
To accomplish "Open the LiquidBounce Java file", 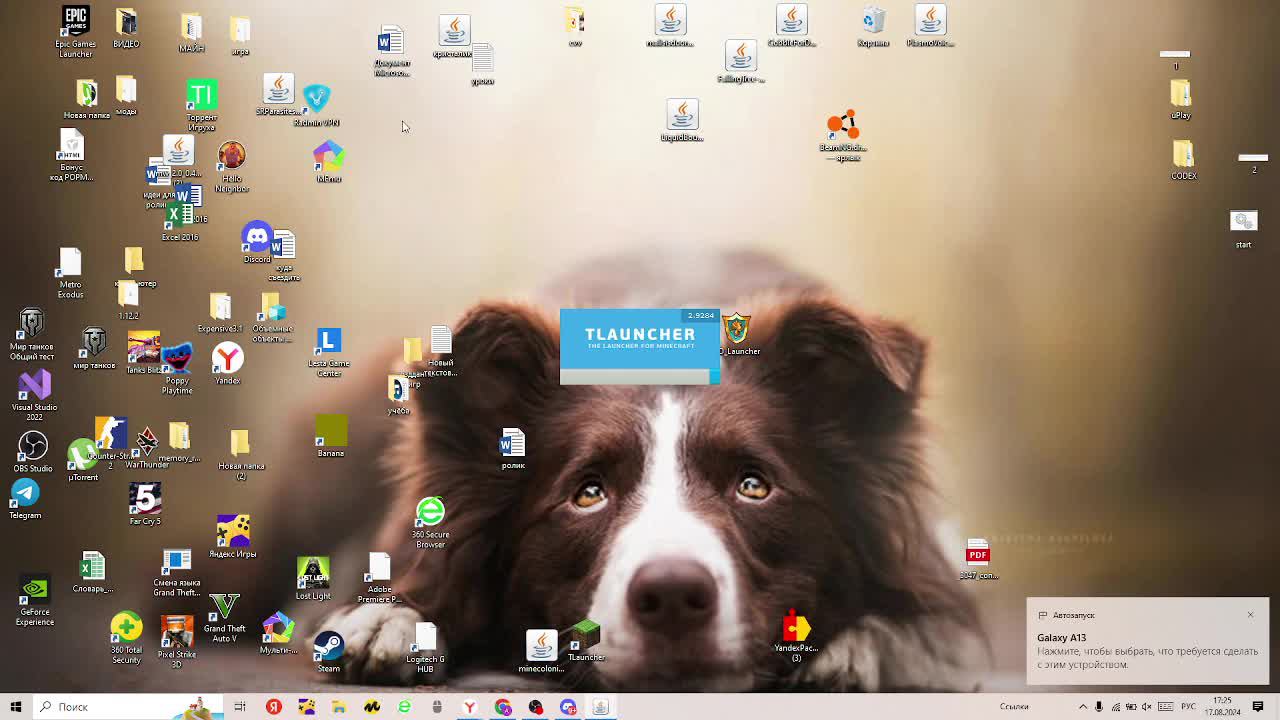I will (682, 120).
